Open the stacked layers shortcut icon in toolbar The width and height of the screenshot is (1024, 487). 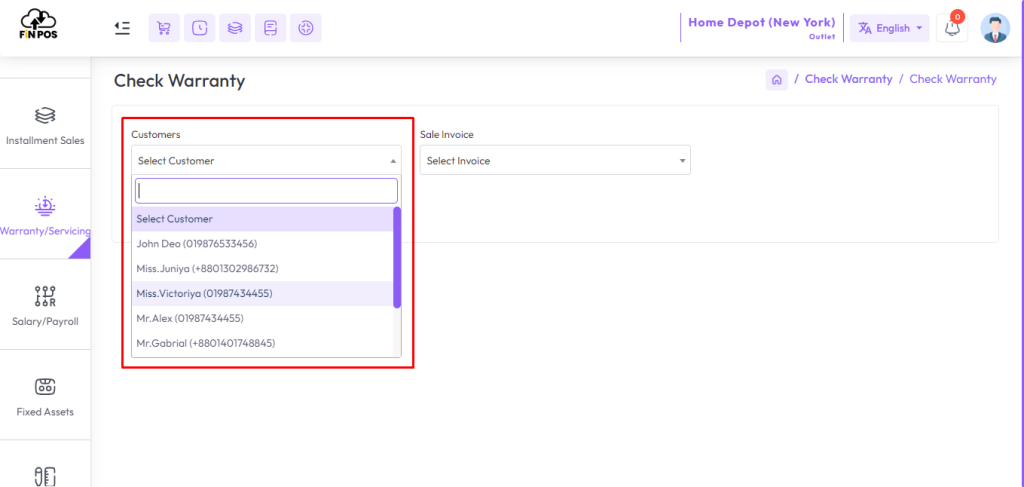point(235,28)
